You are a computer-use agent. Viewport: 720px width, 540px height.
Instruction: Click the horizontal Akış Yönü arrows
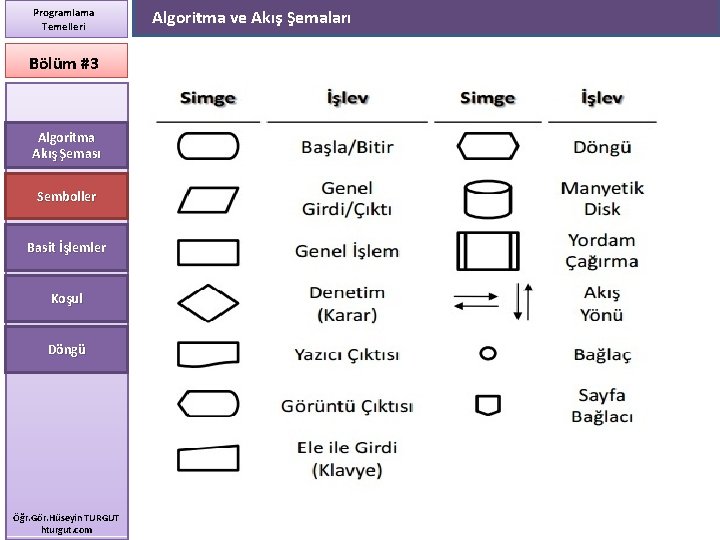(476, 302)
